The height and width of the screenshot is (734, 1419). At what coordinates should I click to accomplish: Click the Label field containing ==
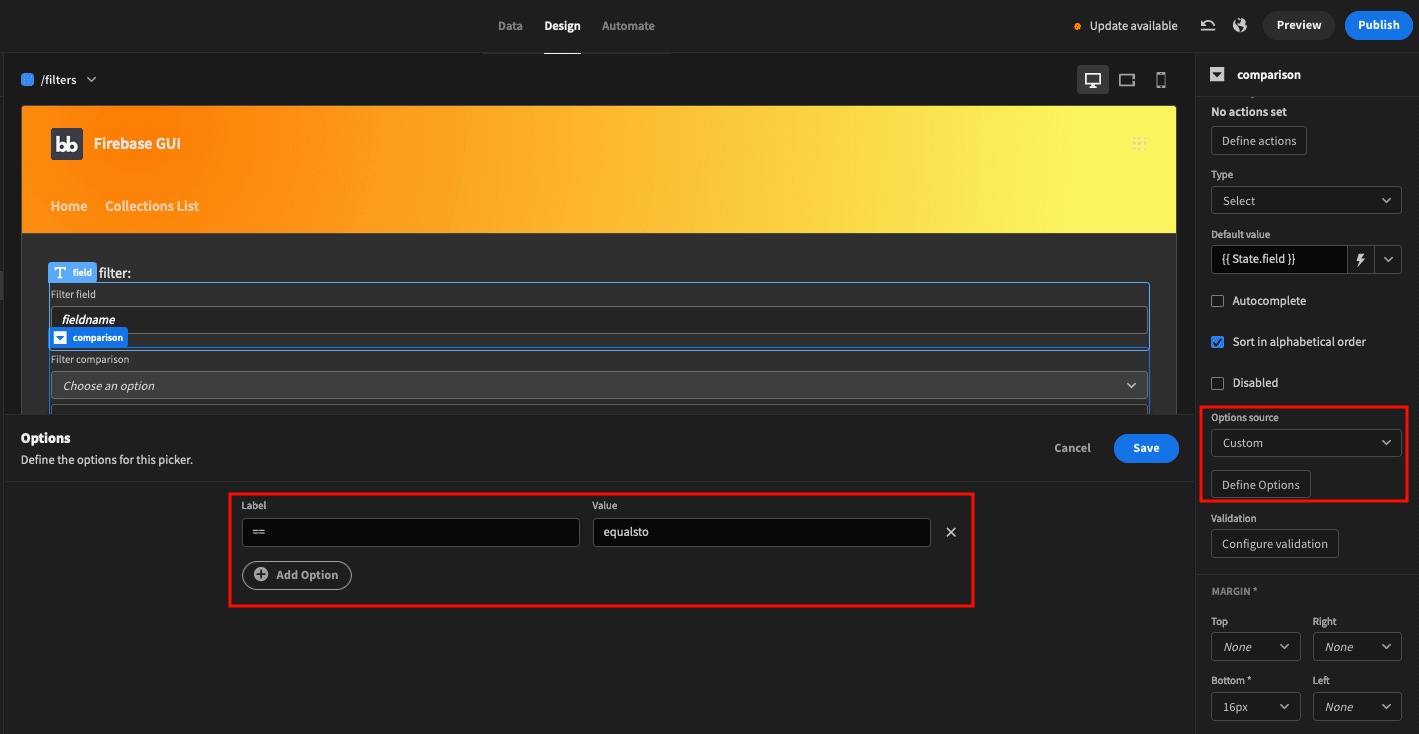(x=411, y=532)
